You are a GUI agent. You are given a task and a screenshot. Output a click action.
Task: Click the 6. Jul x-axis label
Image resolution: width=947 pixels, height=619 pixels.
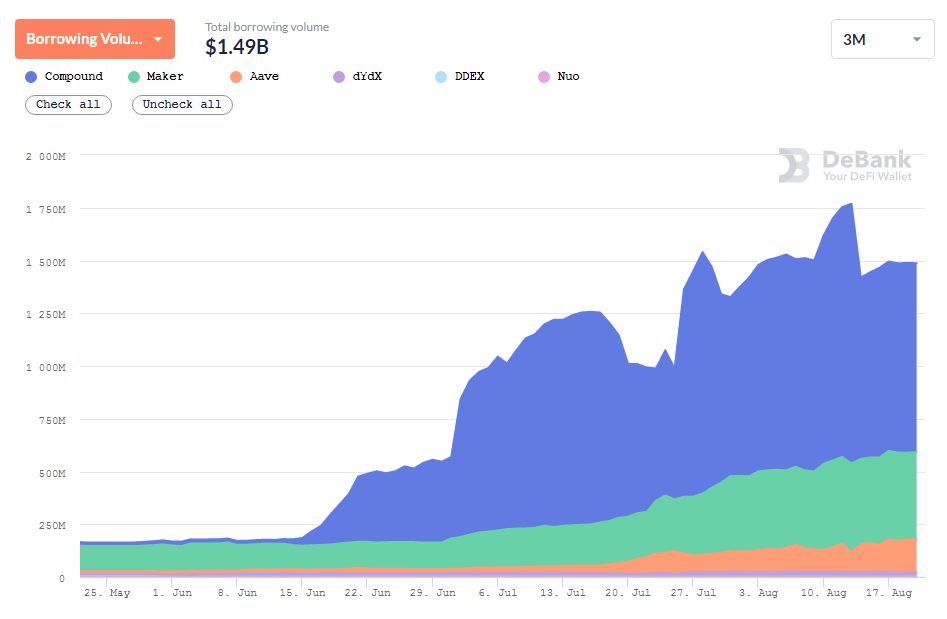[498, 593]
